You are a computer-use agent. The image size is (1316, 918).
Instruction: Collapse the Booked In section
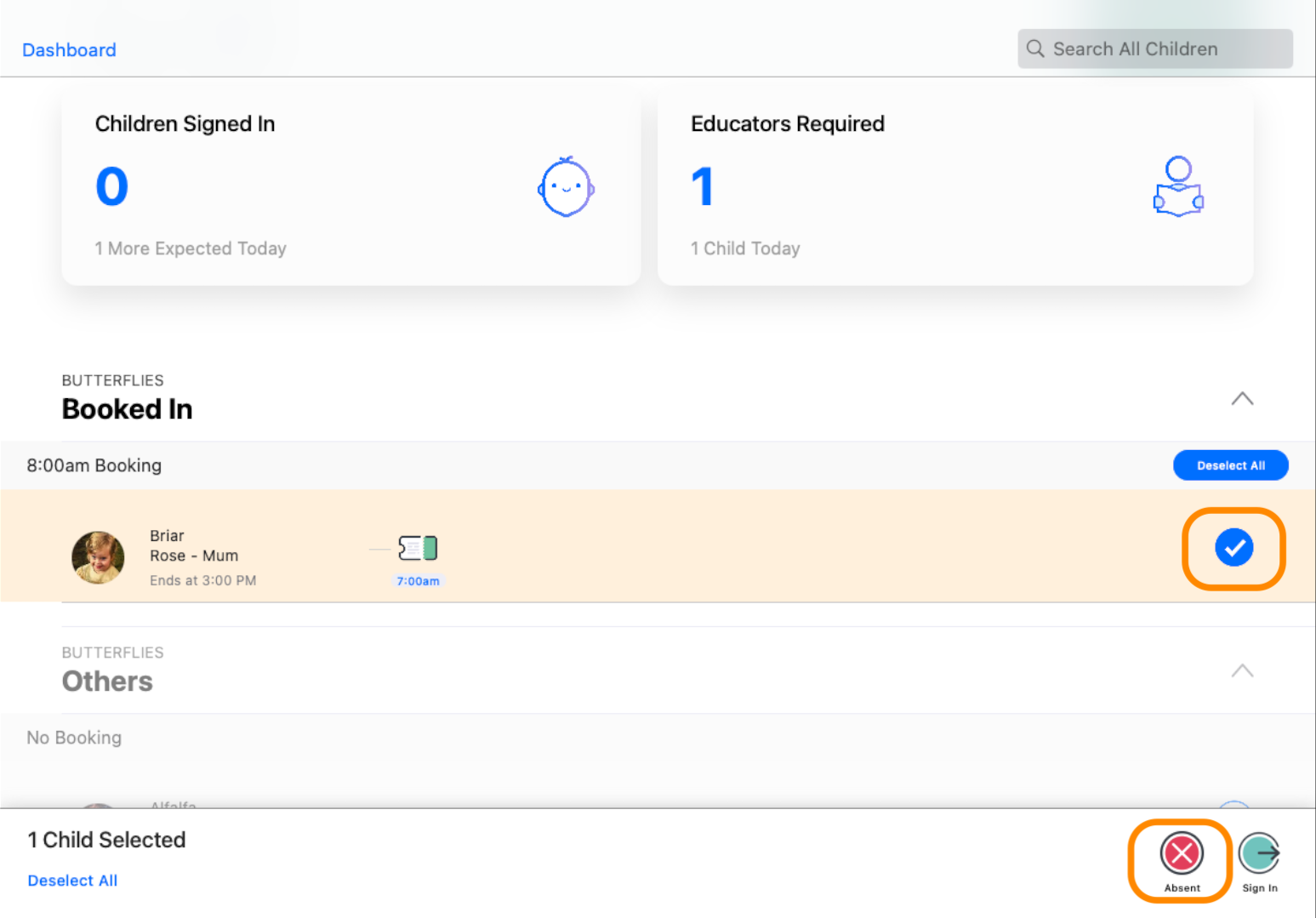coord(1242,398)
